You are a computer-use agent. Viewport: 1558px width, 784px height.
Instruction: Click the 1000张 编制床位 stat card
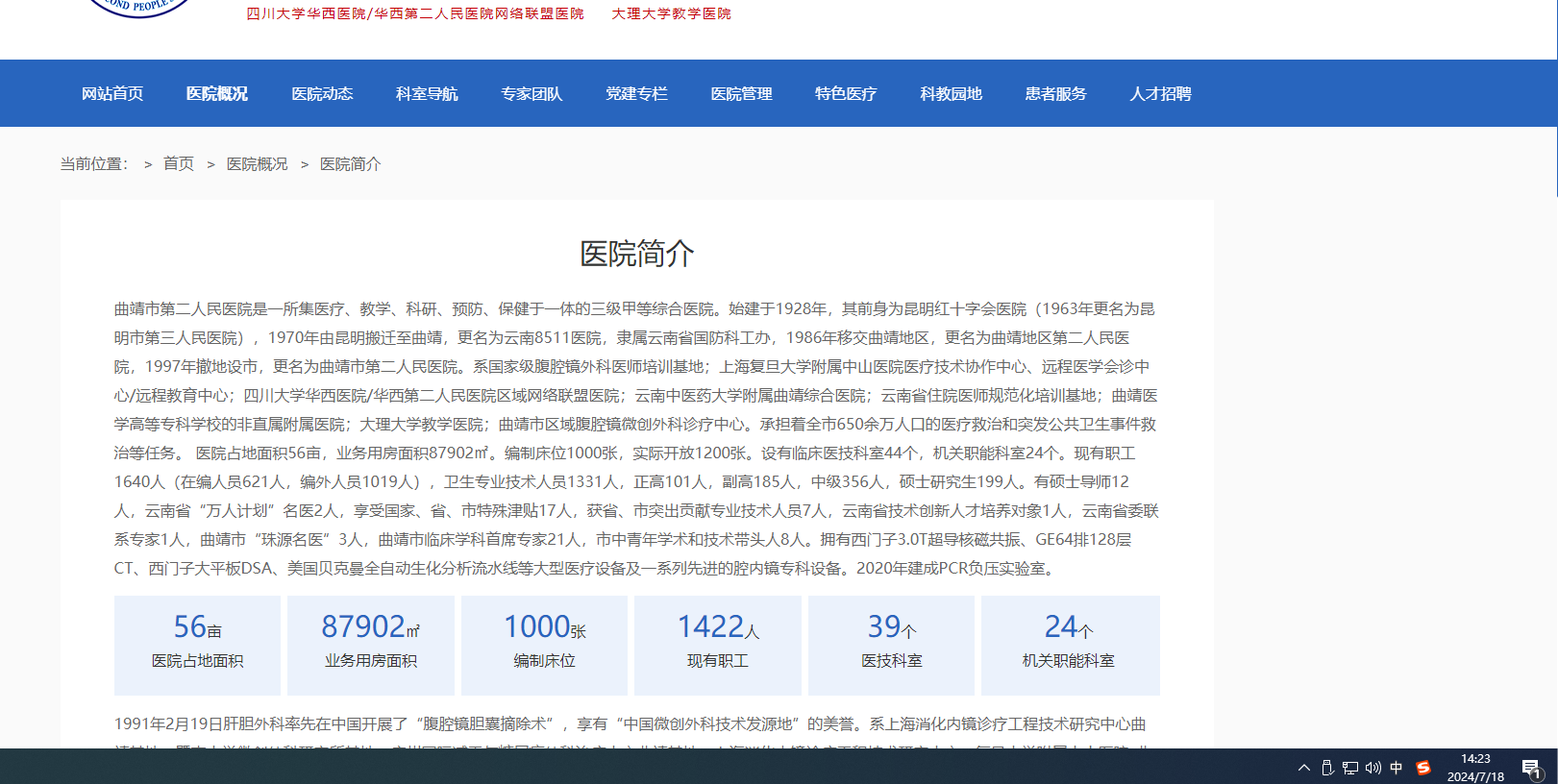pyautogui.click(x=544, y=645)
